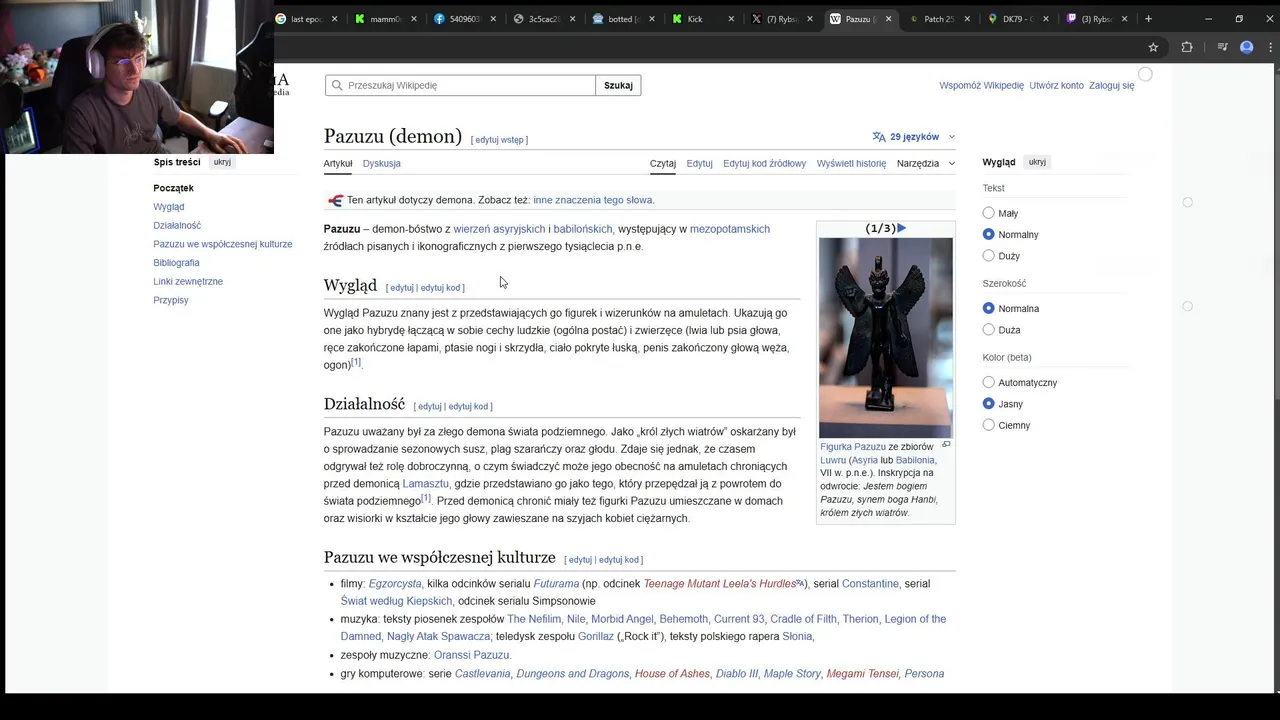Go to Pazuzu we współczesnej kulturze in contents

(223, 244)
